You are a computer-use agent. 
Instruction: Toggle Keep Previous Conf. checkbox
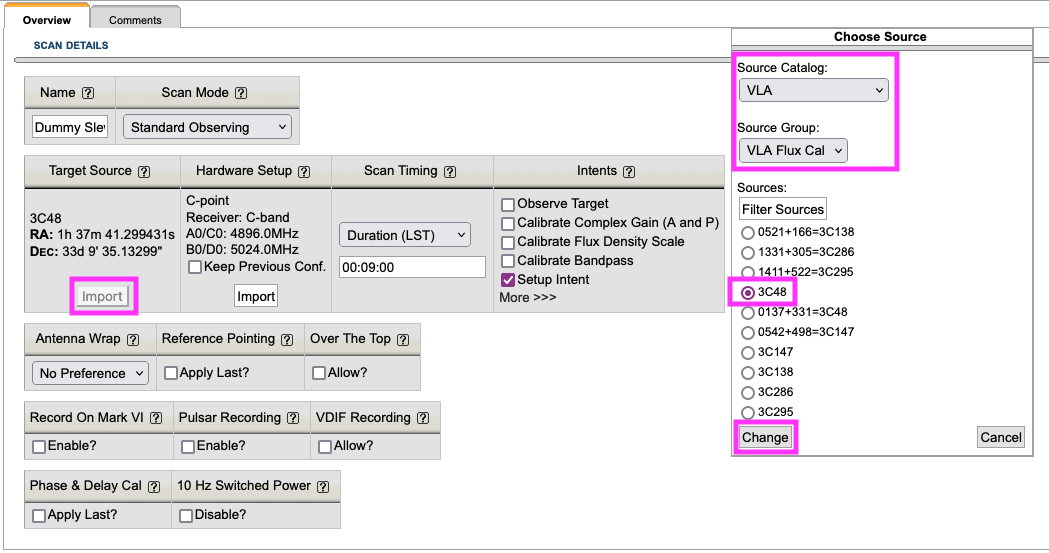click(x=195, y=267)
